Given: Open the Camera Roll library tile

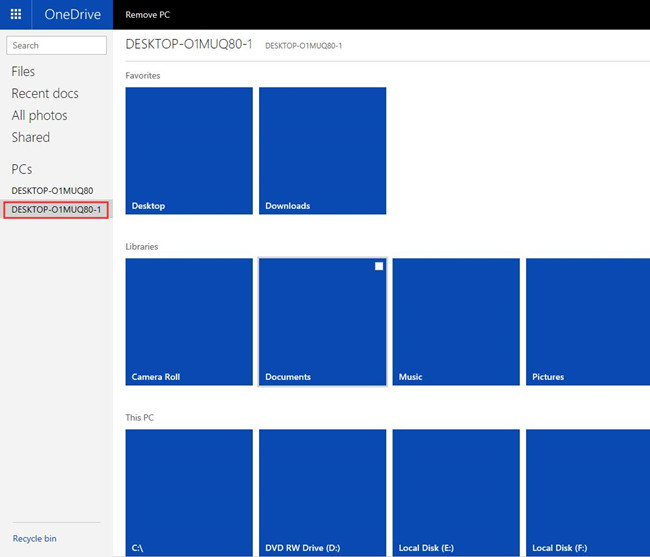Looking at the screenshot, I should (189, 322).
